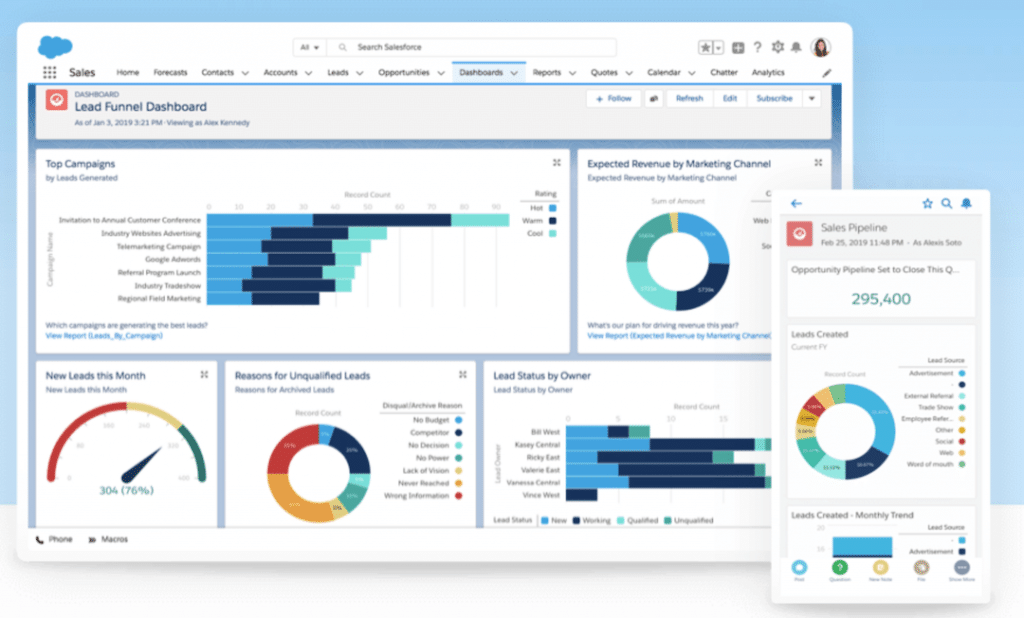The height and width of the screenshot is (618, 1024).
Task: Open the Global Actions plus icon
Action: [x=738, y=48]
